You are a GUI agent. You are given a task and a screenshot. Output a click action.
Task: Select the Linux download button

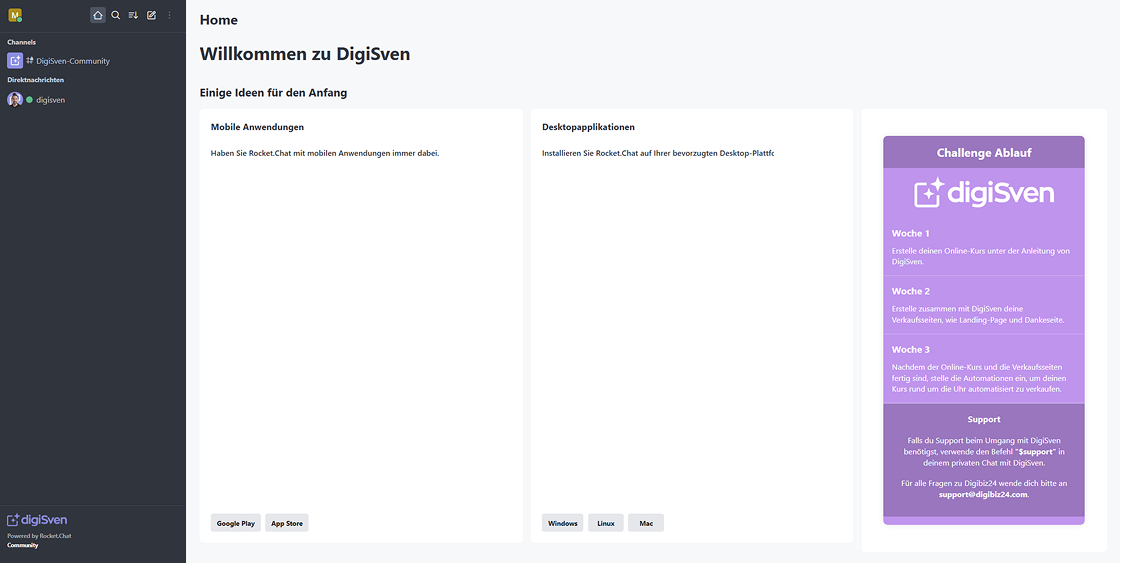(x=606, y=523)
